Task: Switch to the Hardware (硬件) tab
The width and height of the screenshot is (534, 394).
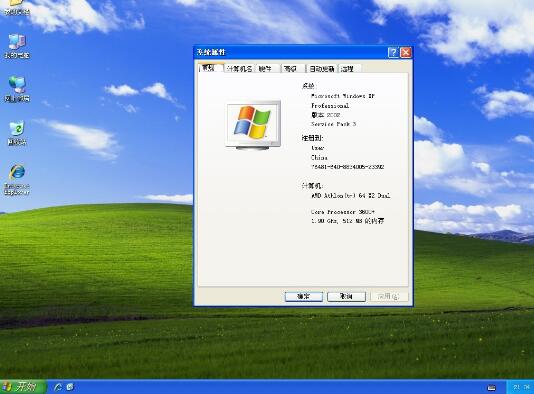Action: point(267,69)
